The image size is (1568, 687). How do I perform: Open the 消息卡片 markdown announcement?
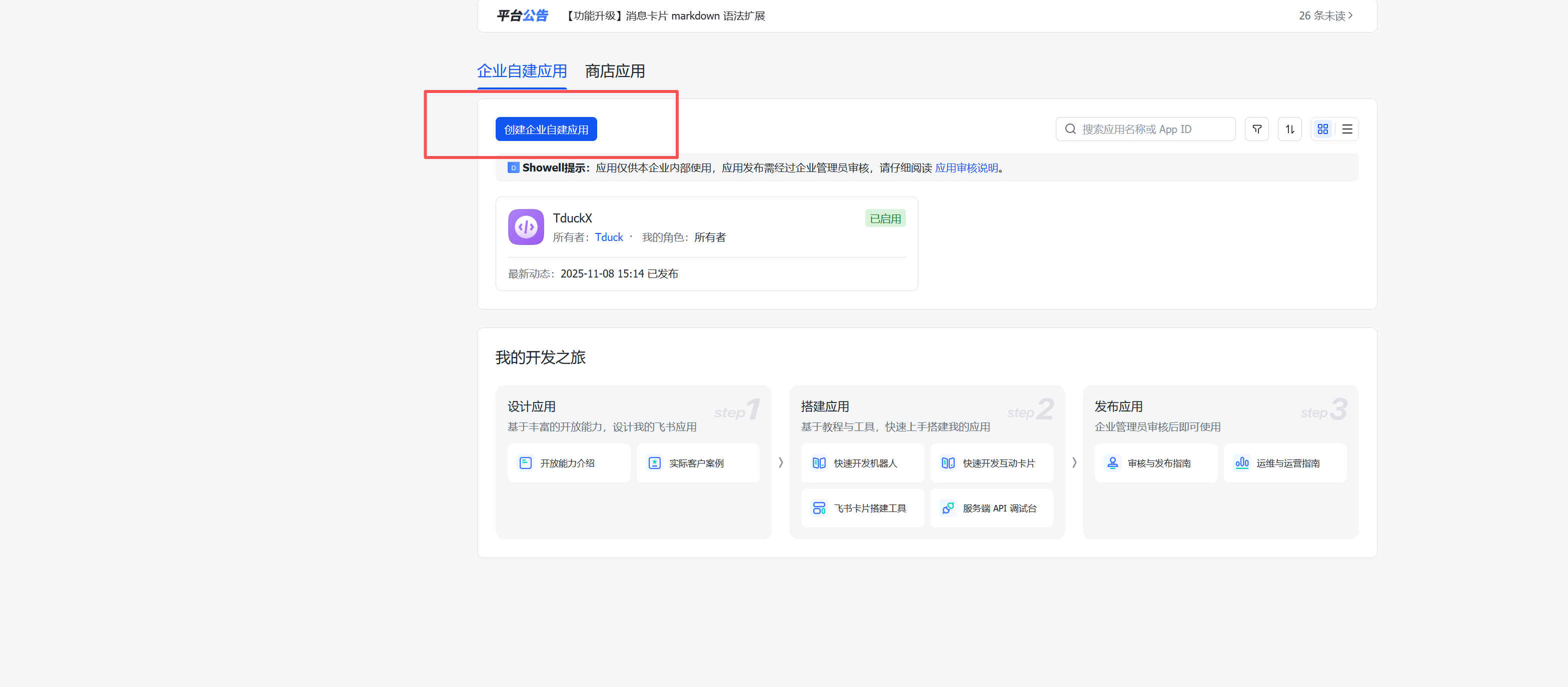click(664, 16)
